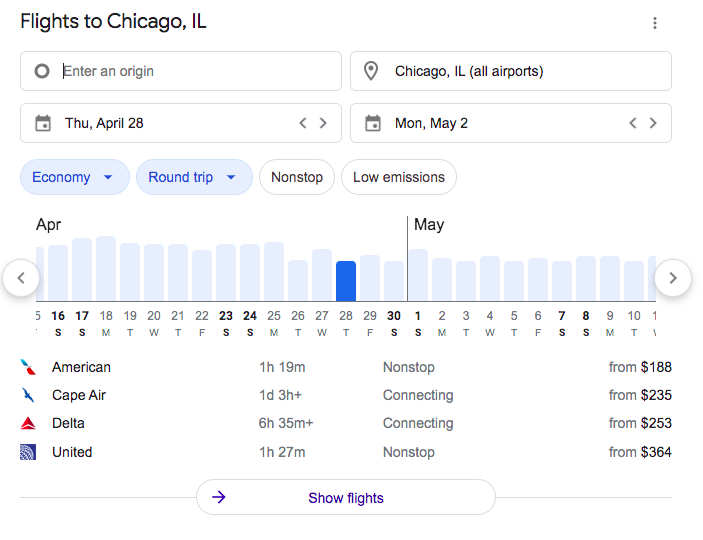Click the Delta logo icon
The width and height of the screenshot is (703, 540).
(x=28, y=423)
